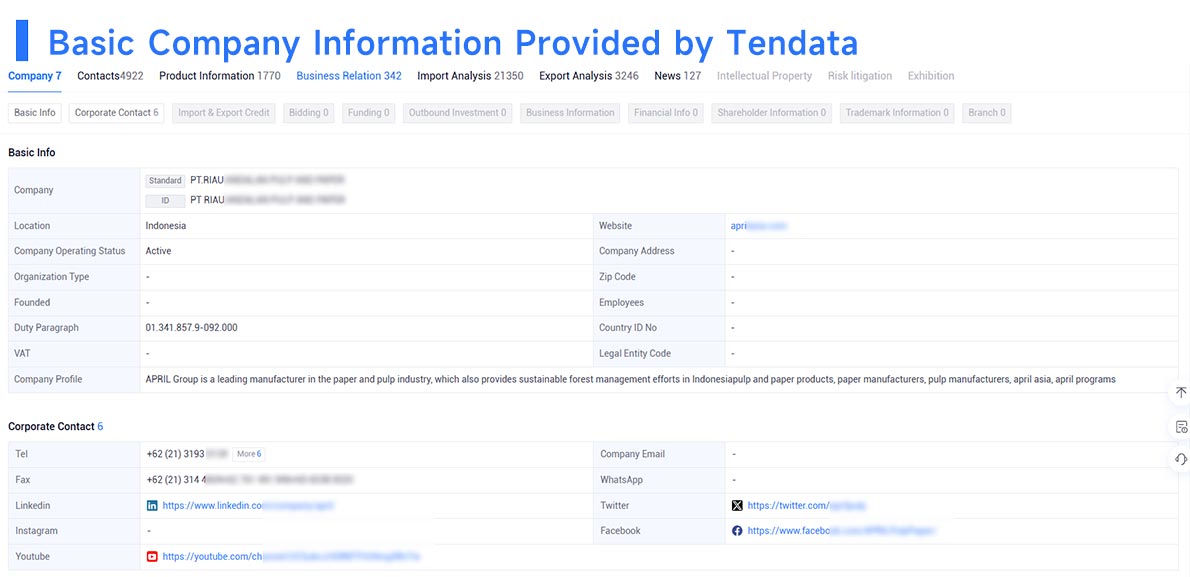
Task: Open the customer support headset icon
Action: click(1181, 459)
